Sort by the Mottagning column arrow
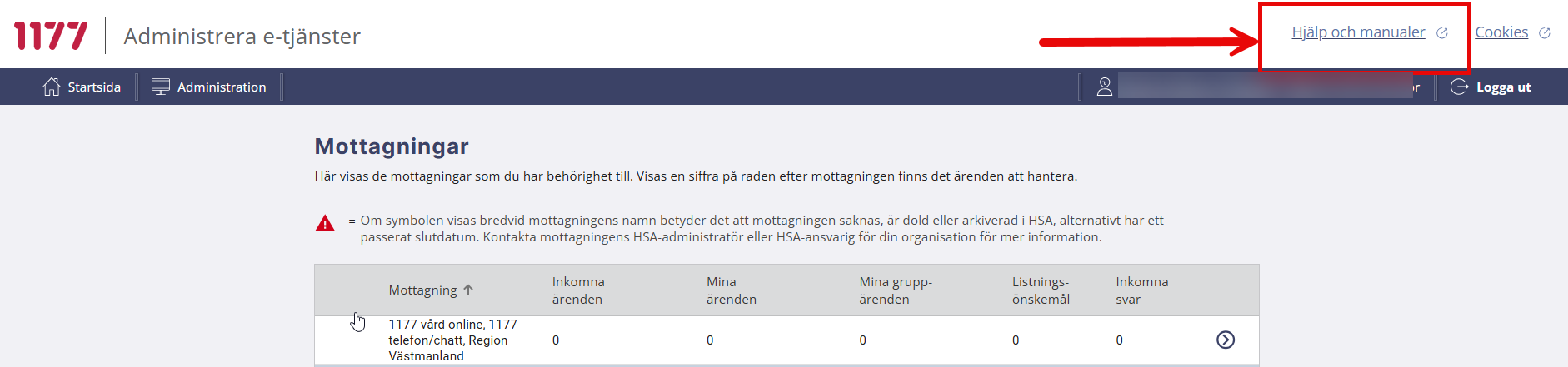The width and height of the screenshot is (1568, 367). pyautogui.click(x=468, y=290)
